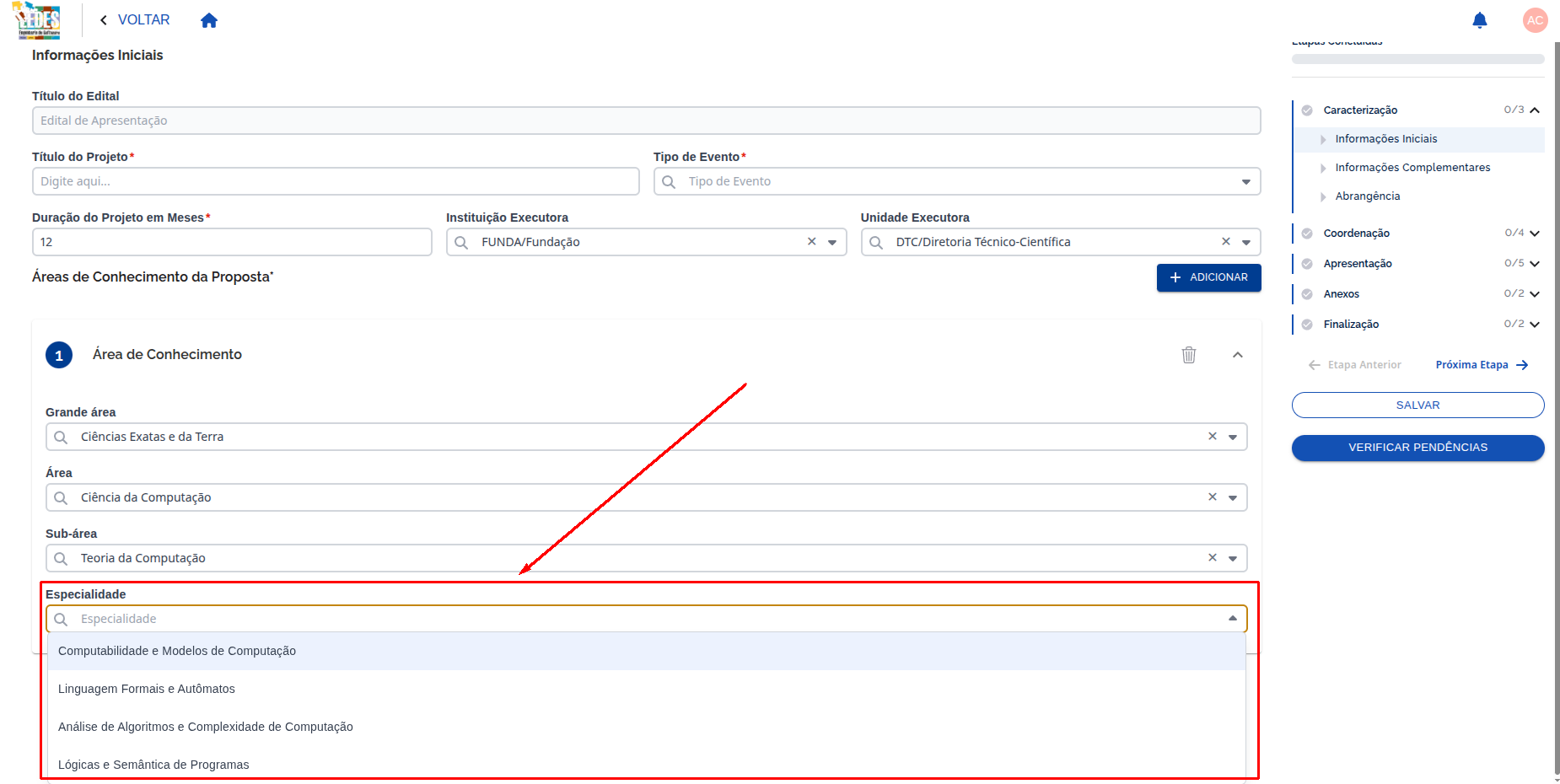Select Computabilidade e Modelos de Computação

[647, 651]
